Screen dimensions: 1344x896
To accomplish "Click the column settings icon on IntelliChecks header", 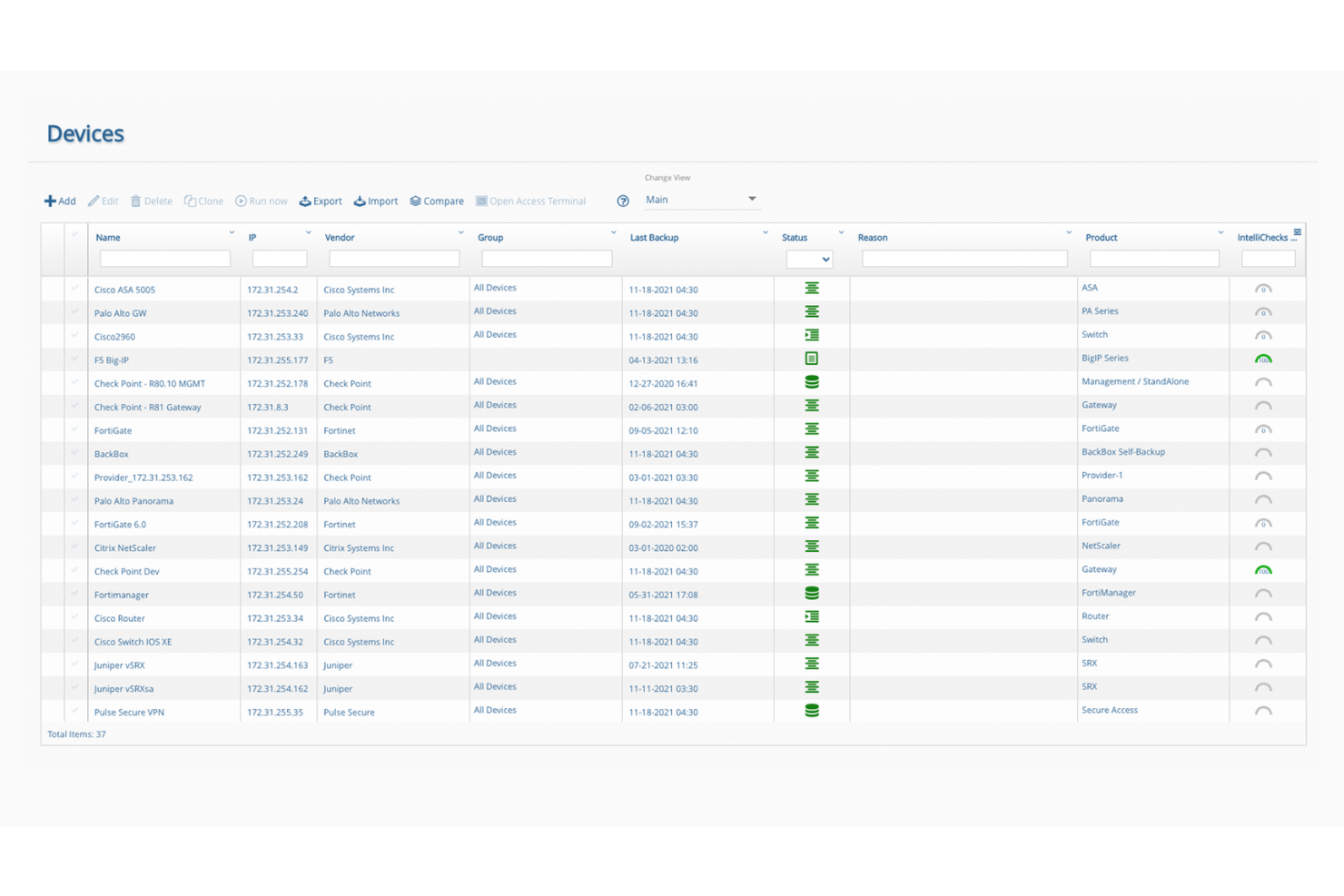I will tap(1299, 233).
